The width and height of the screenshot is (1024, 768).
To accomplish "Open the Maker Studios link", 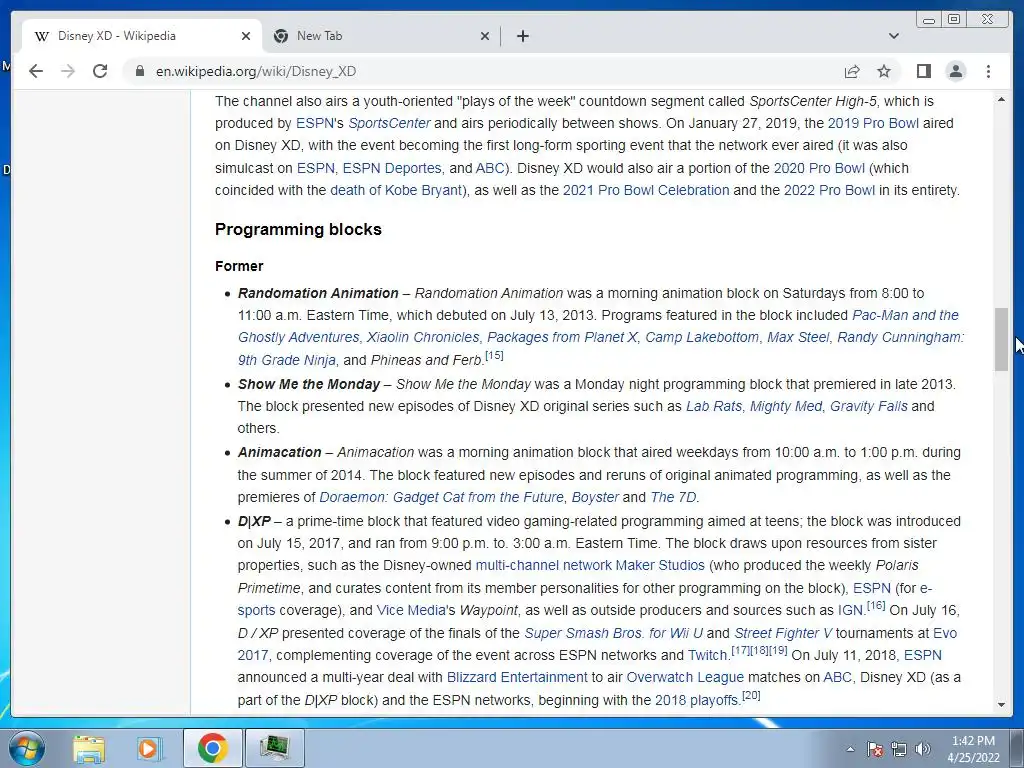I will pos(660,566).
